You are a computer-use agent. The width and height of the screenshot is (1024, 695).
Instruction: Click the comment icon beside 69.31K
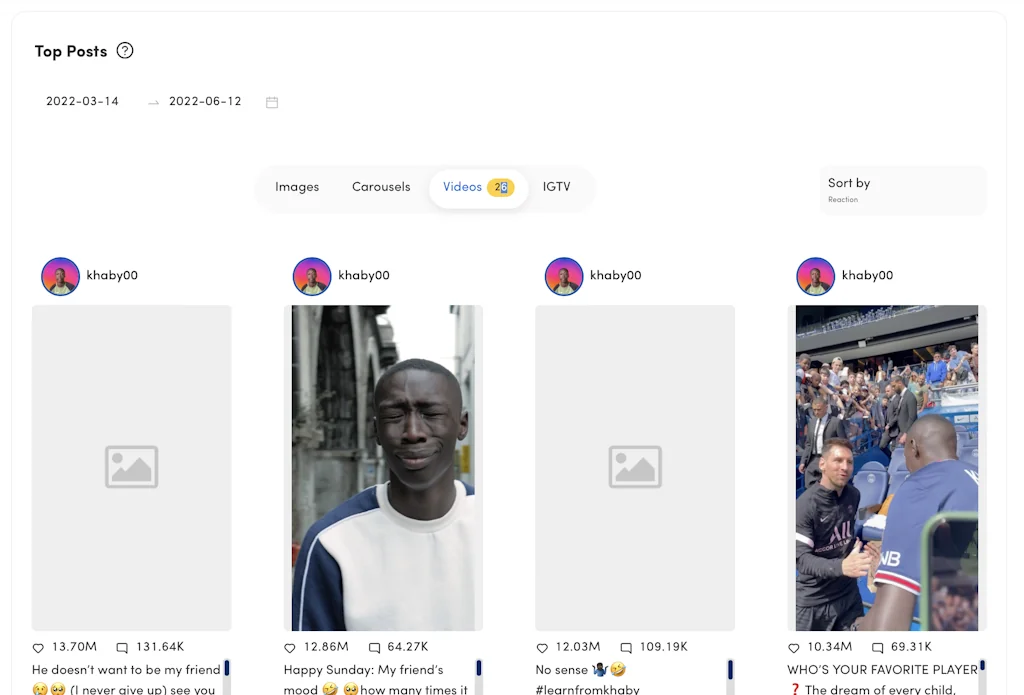(x=878, y=648)
